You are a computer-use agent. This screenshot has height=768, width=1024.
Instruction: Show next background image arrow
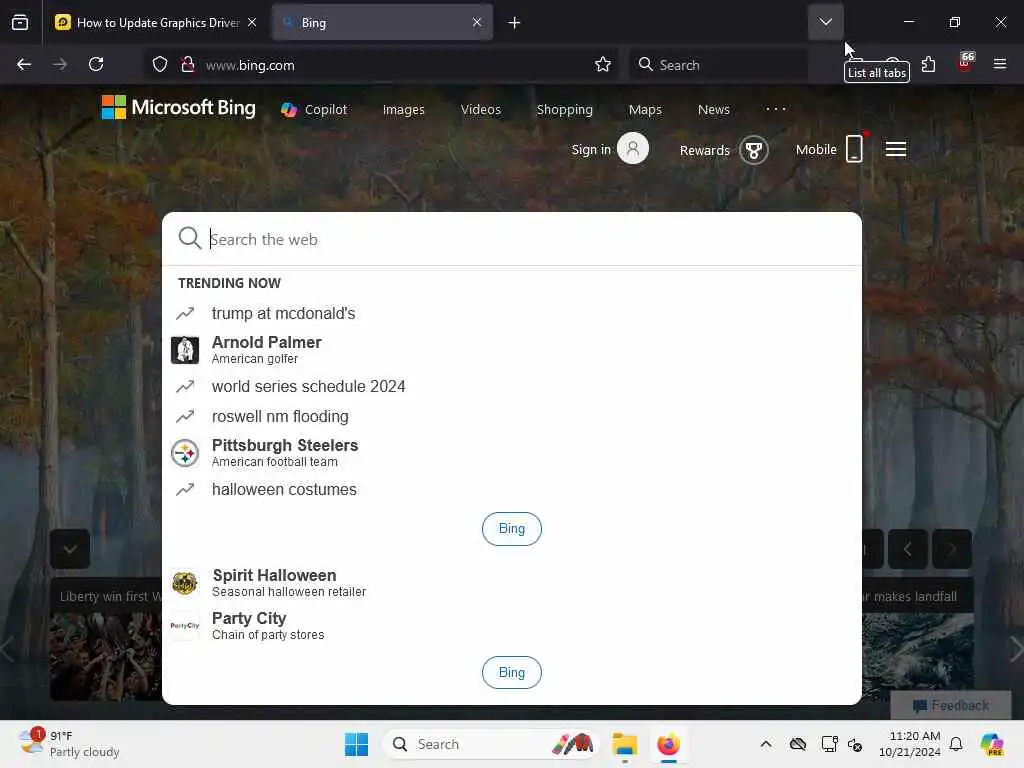[952, 549]
